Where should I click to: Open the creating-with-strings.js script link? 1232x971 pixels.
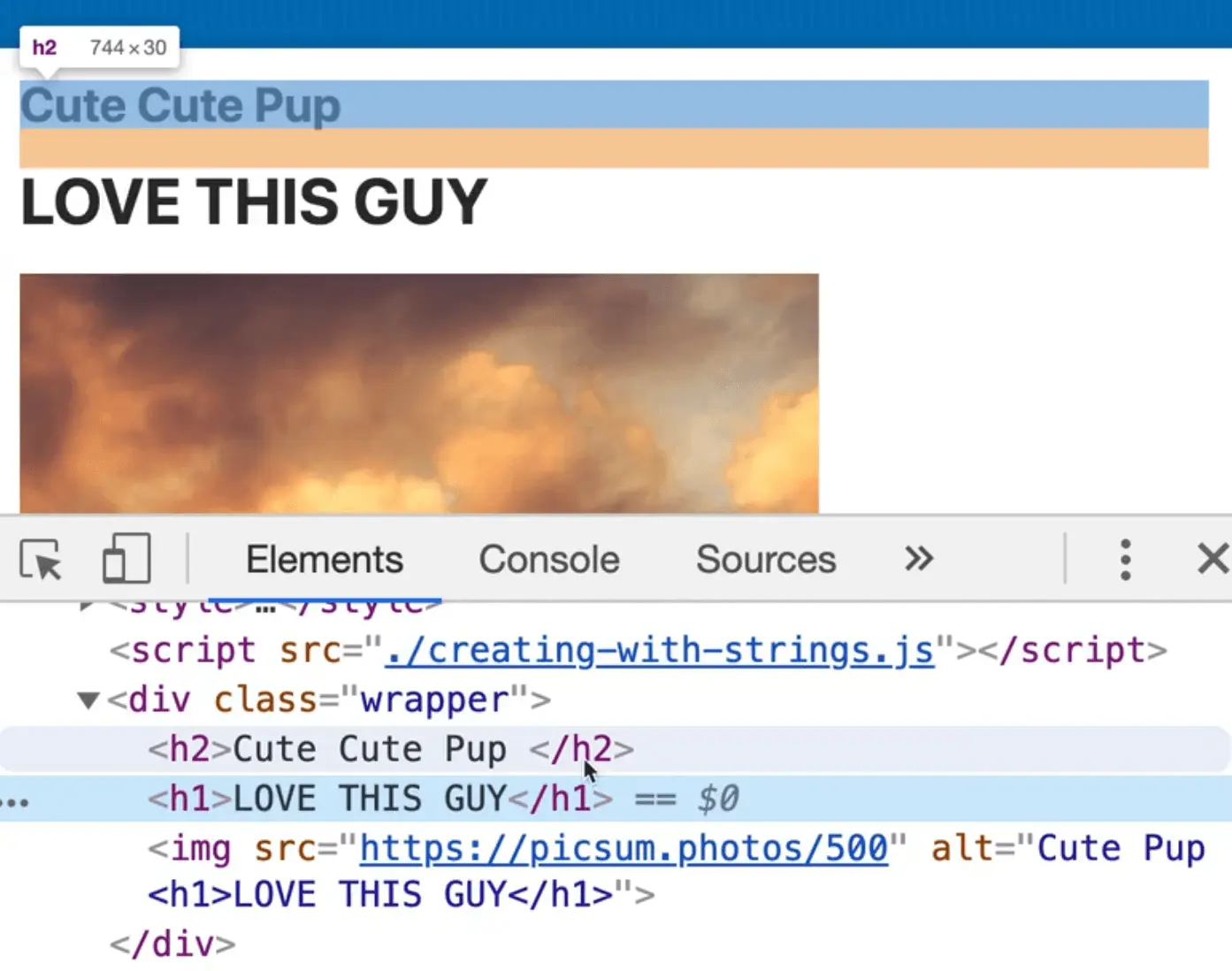[x=660, y=651]
